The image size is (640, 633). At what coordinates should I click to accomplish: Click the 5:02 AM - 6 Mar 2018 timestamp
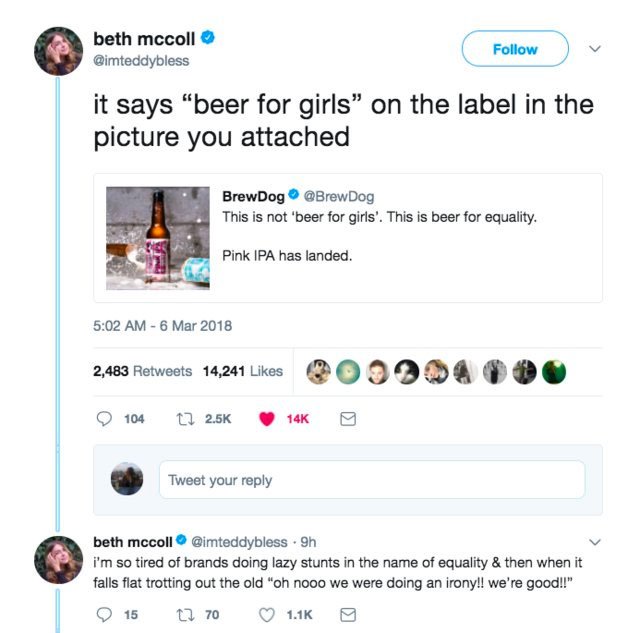tap(162, 325)
